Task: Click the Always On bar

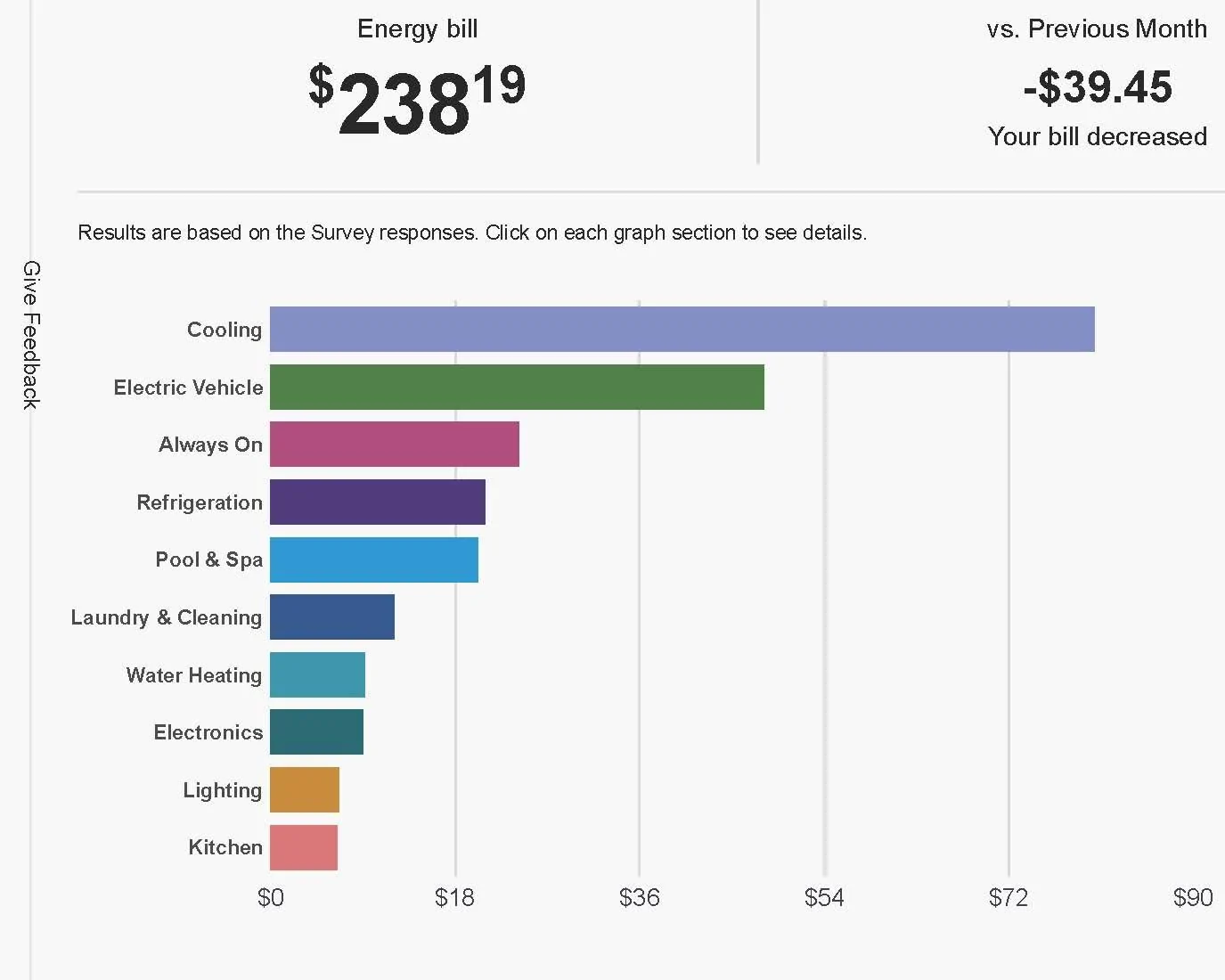Action: coord(394,445)
